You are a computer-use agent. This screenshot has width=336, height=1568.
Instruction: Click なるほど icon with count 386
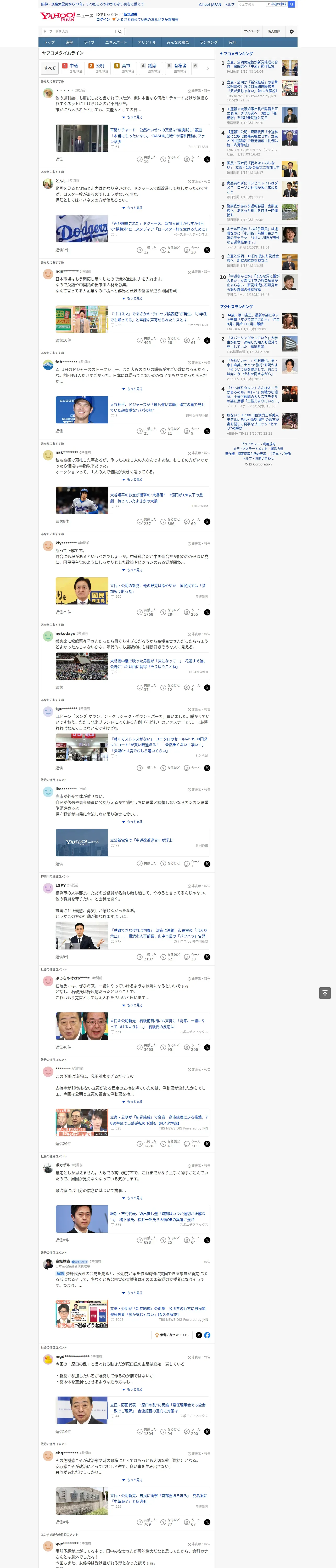(x=164, y=522)
